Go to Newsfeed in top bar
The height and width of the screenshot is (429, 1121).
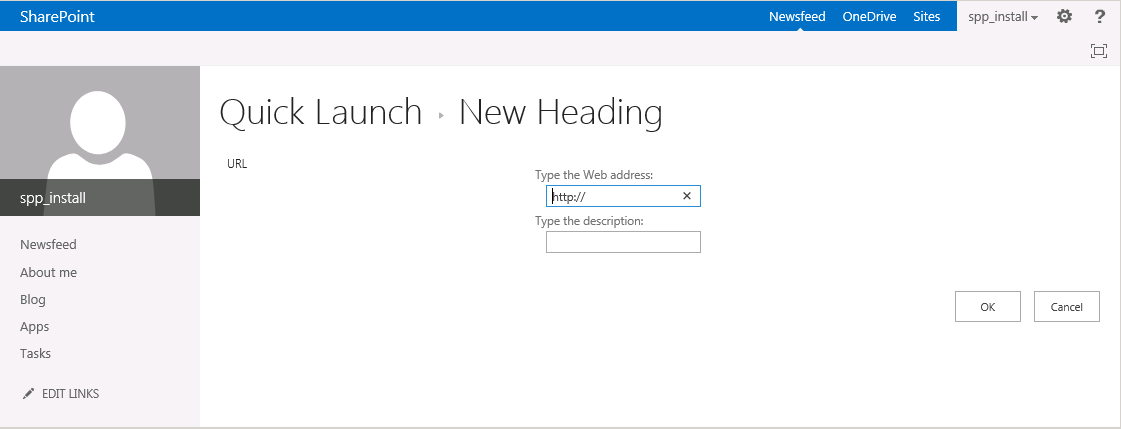[797, 16]
